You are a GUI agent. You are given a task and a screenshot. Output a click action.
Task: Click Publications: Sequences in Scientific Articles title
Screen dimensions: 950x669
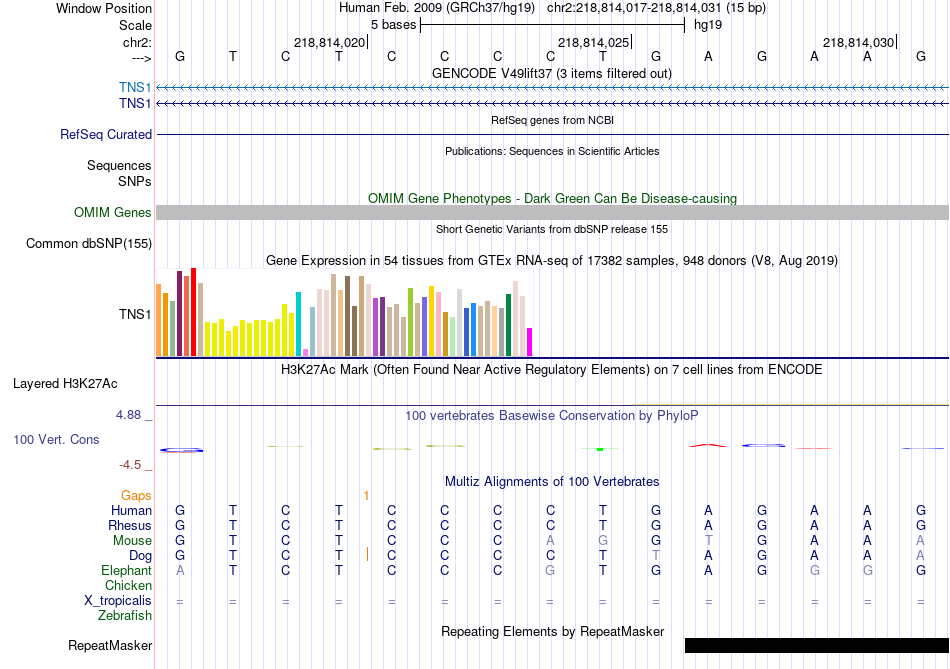[552, 151]
